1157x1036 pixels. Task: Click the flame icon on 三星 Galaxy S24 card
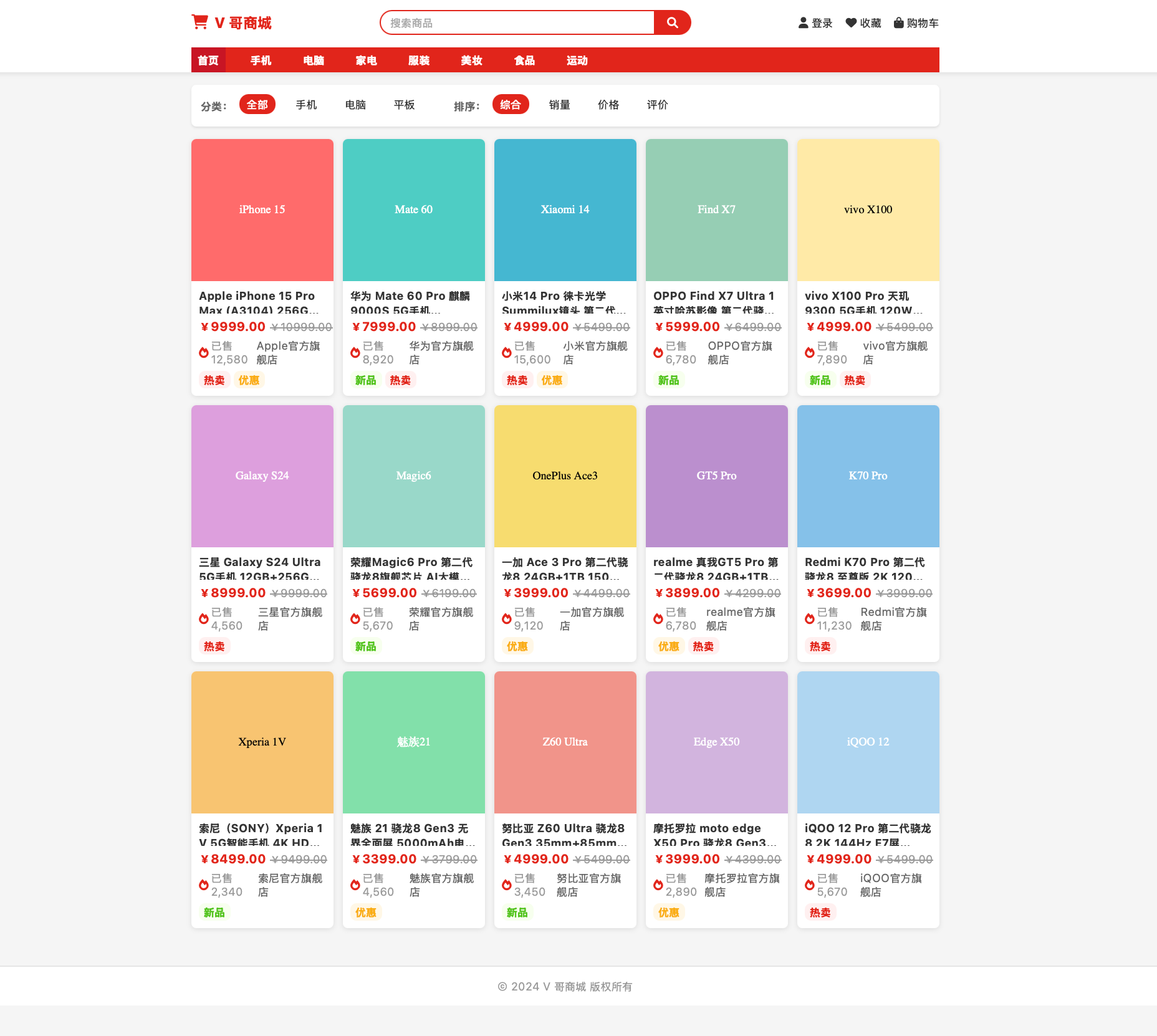coord(204,619)
